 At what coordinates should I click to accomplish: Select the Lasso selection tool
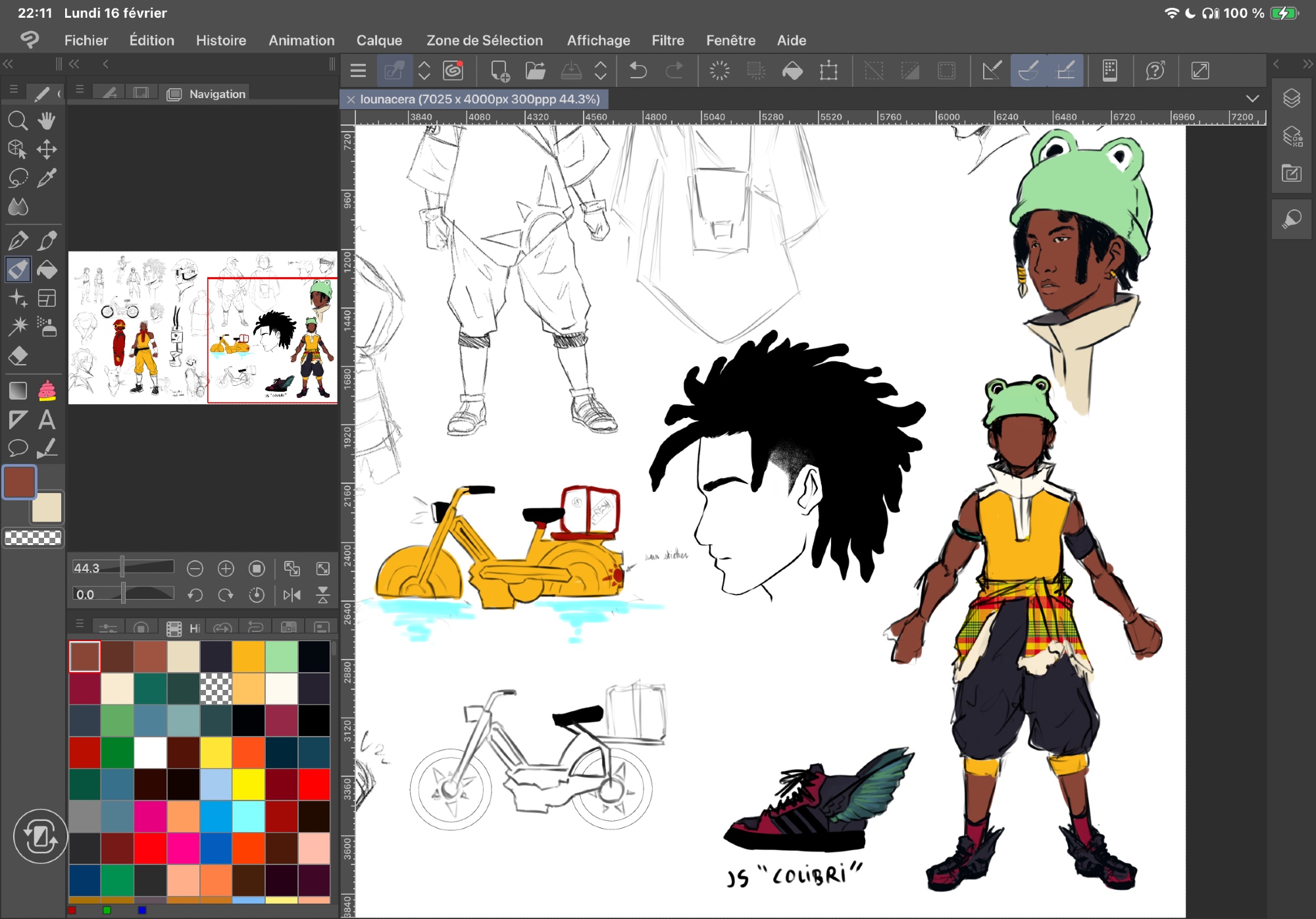point(18,178)
